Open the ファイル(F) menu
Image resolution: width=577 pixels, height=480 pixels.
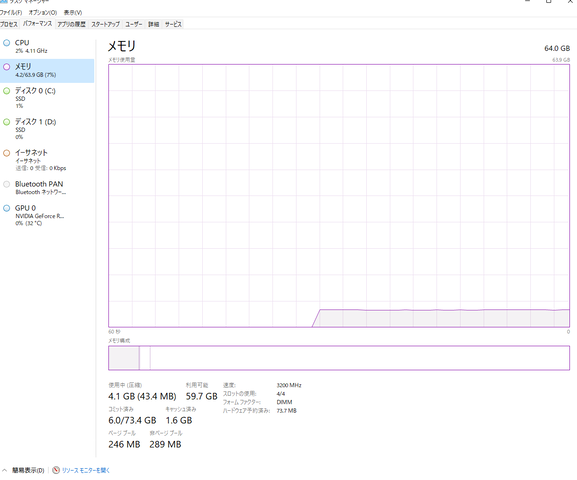pyautogui.click(x=11, y=13)
